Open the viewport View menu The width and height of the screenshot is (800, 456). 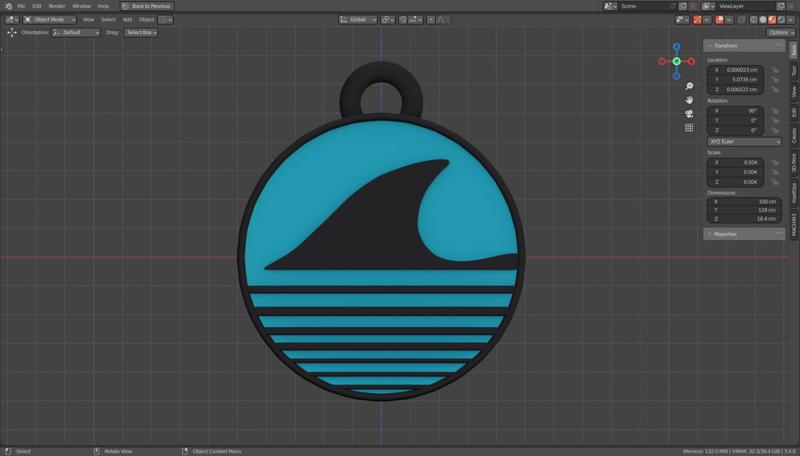point(88,19)
